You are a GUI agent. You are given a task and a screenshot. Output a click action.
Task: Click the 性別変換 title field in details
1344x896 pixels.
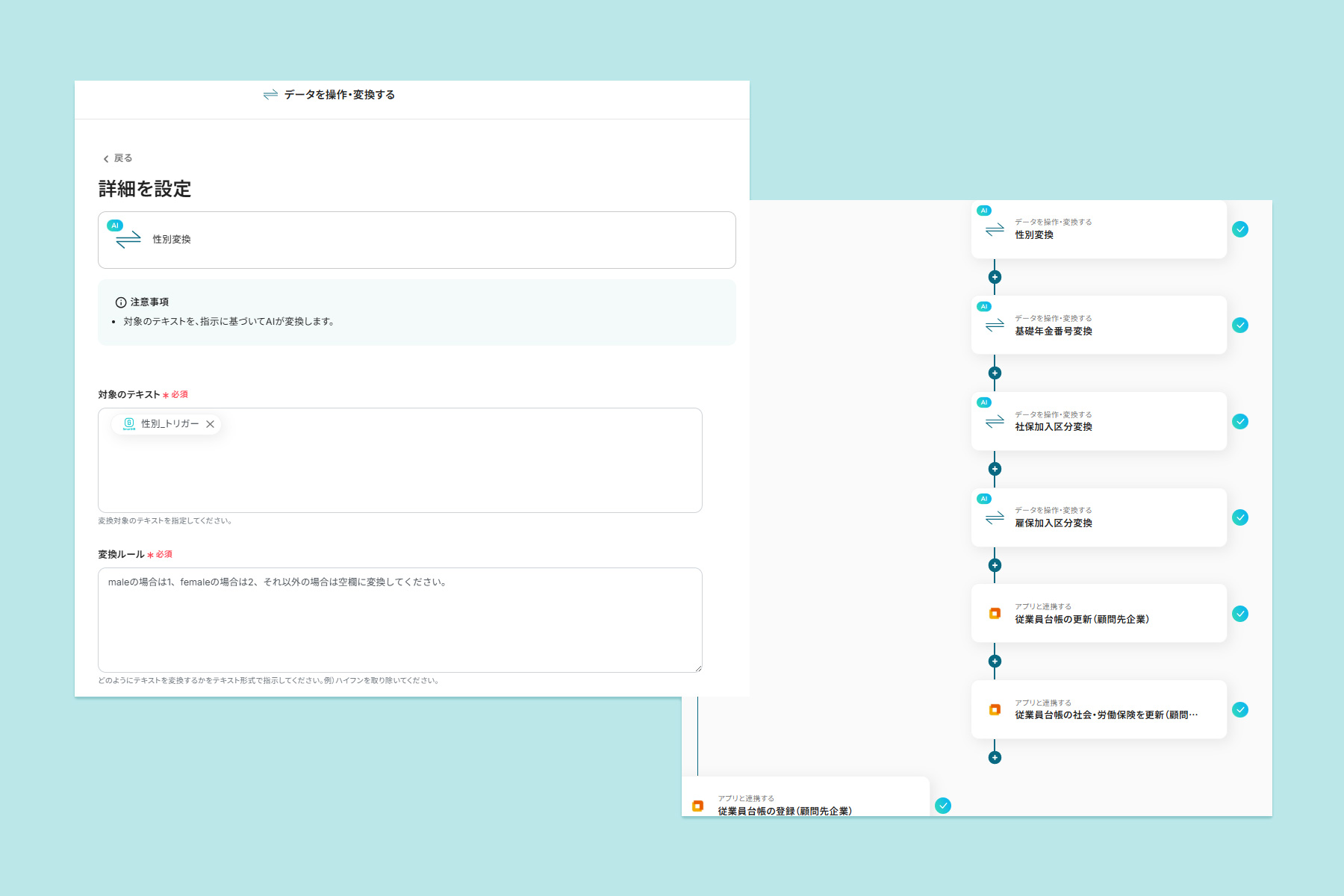416,240
